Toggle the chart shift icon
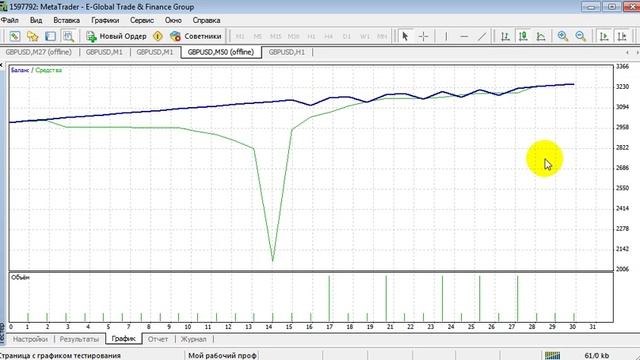The image size is (640, 360). [622, 36]
